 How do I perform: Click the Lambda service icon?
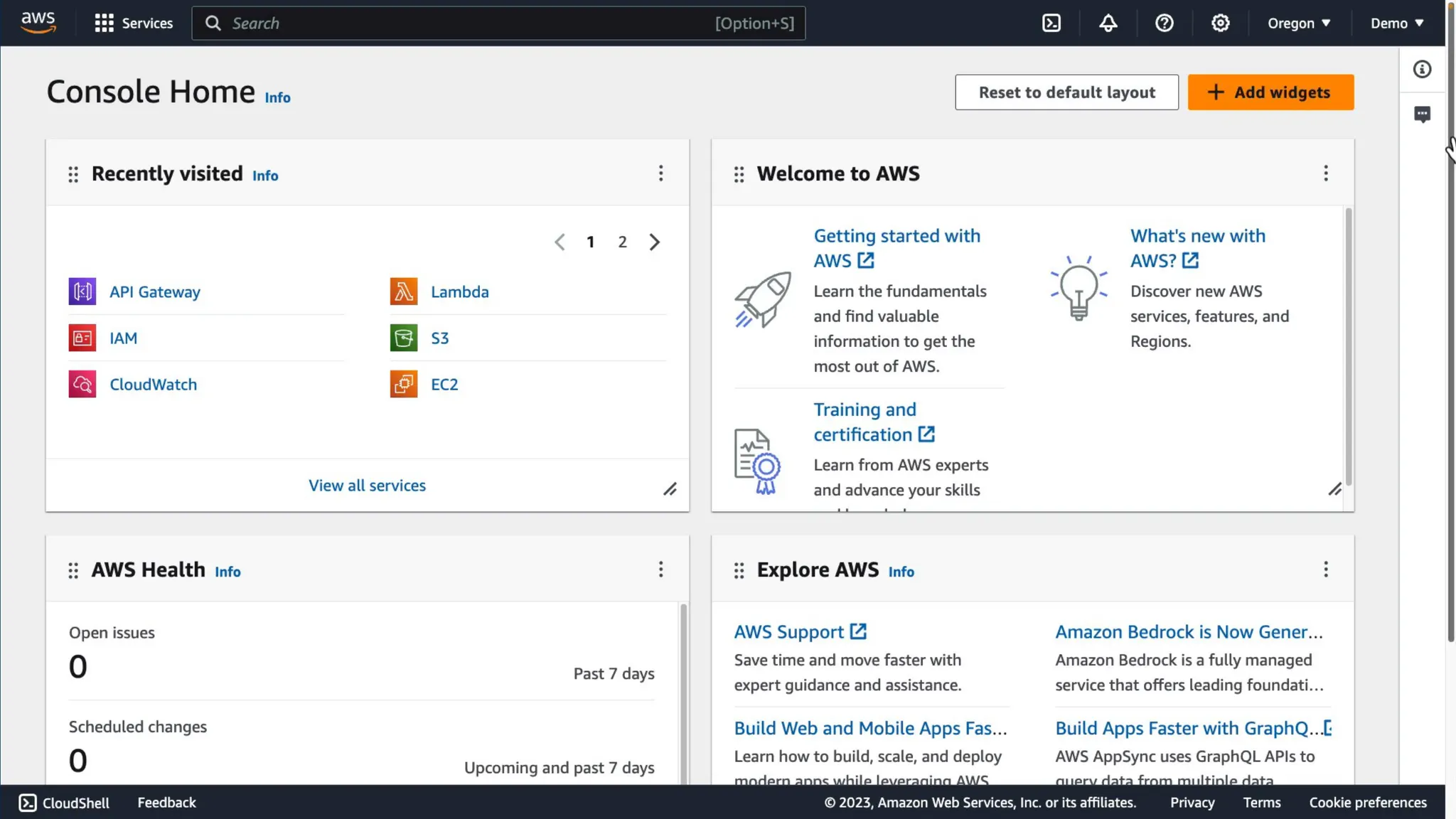pyautogui.click(x=403, y=291)
